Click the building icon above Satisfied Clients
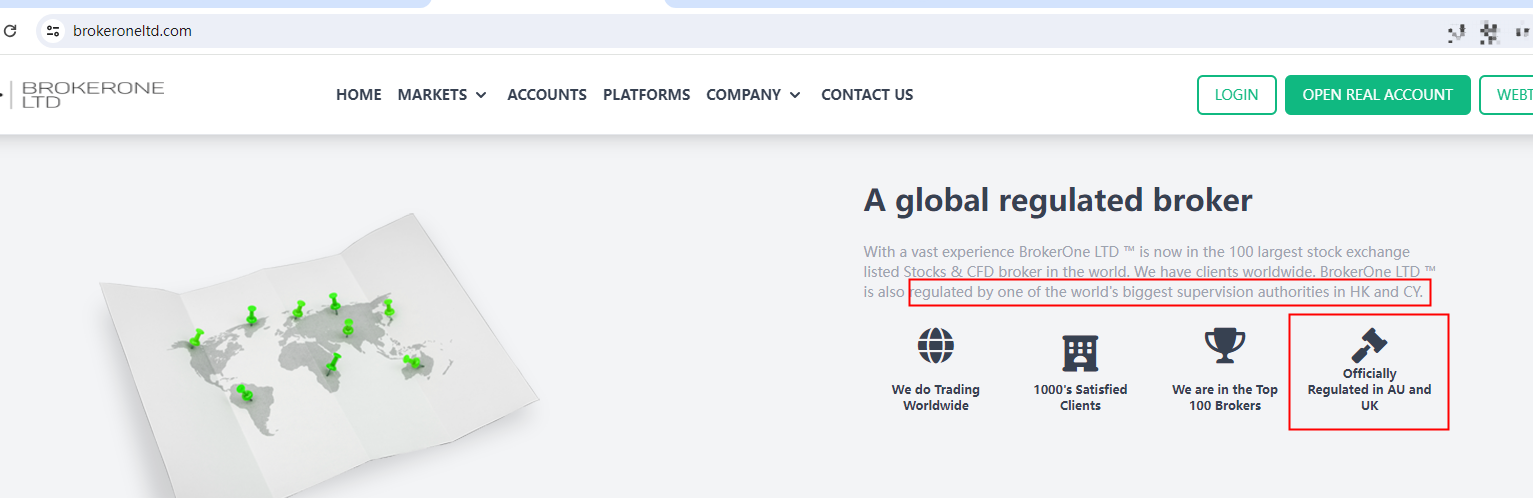1533x498 pixels. tap(1080, 353)
